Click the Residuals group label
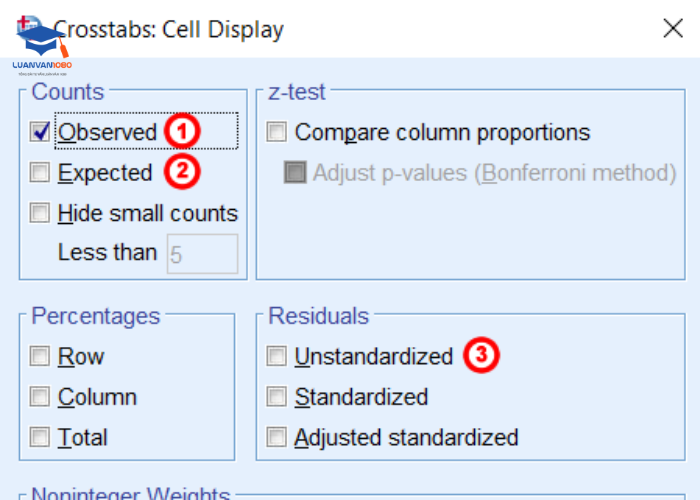The image size is (700, 500). click(318, 316)
